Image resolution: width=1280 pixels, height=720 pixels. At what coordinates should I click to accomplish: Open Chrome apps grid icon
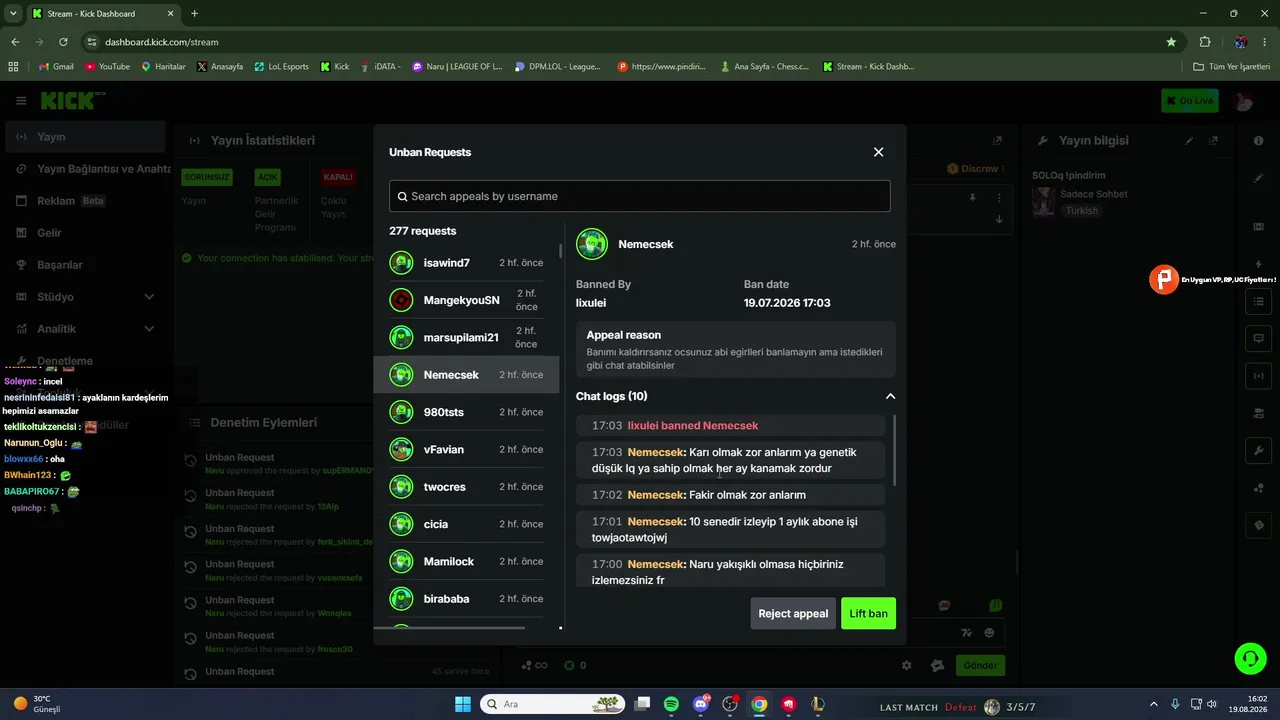point(13,67)
